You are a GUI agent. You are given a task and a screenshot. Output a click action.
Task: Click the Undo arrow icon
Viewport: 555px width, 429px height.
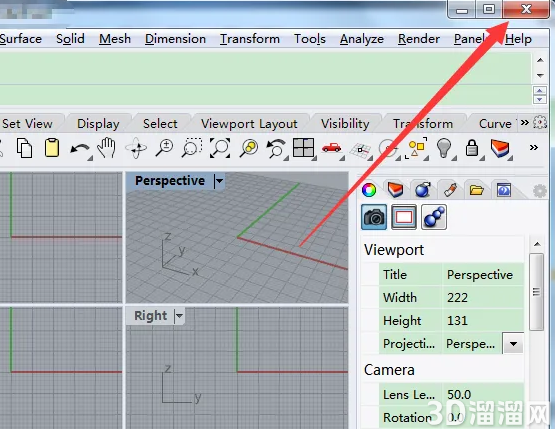pyautogui.click(x=80, y=149)
